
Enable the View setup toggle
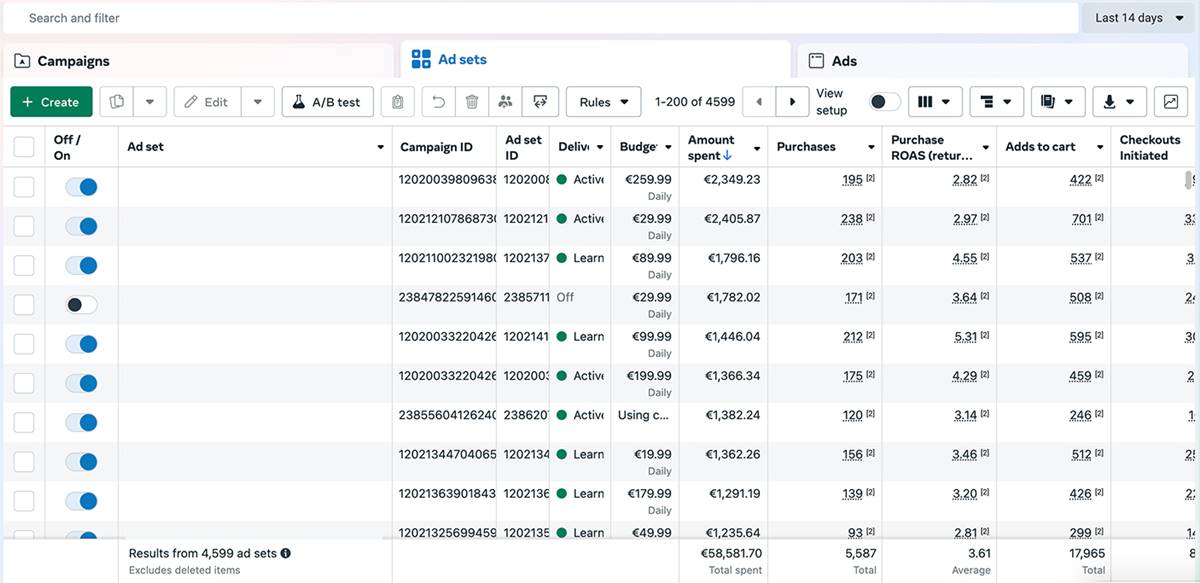[884, 102]
